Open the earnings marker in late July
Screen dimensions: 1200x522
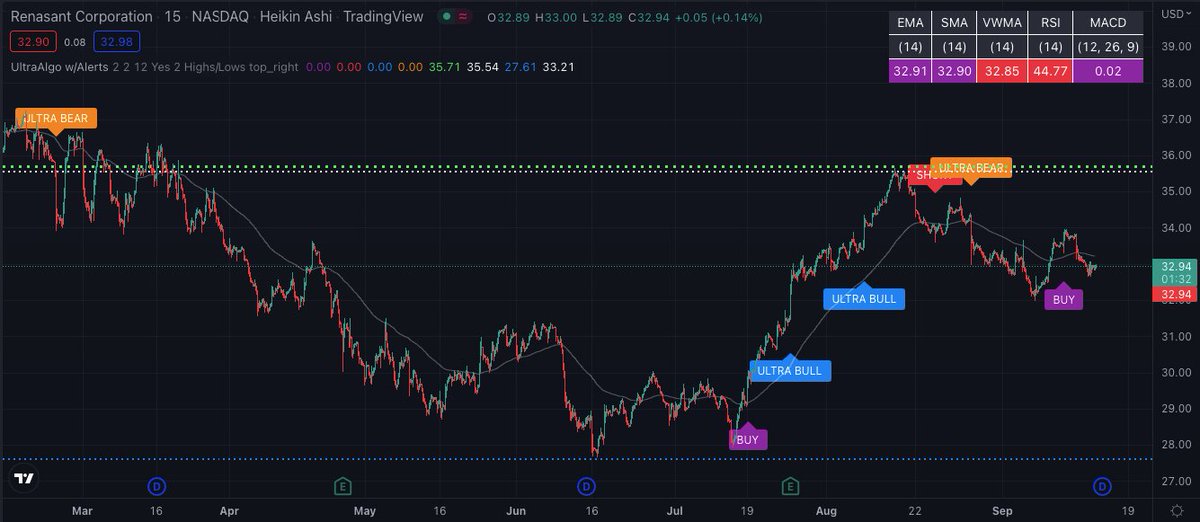click(790, 486)
